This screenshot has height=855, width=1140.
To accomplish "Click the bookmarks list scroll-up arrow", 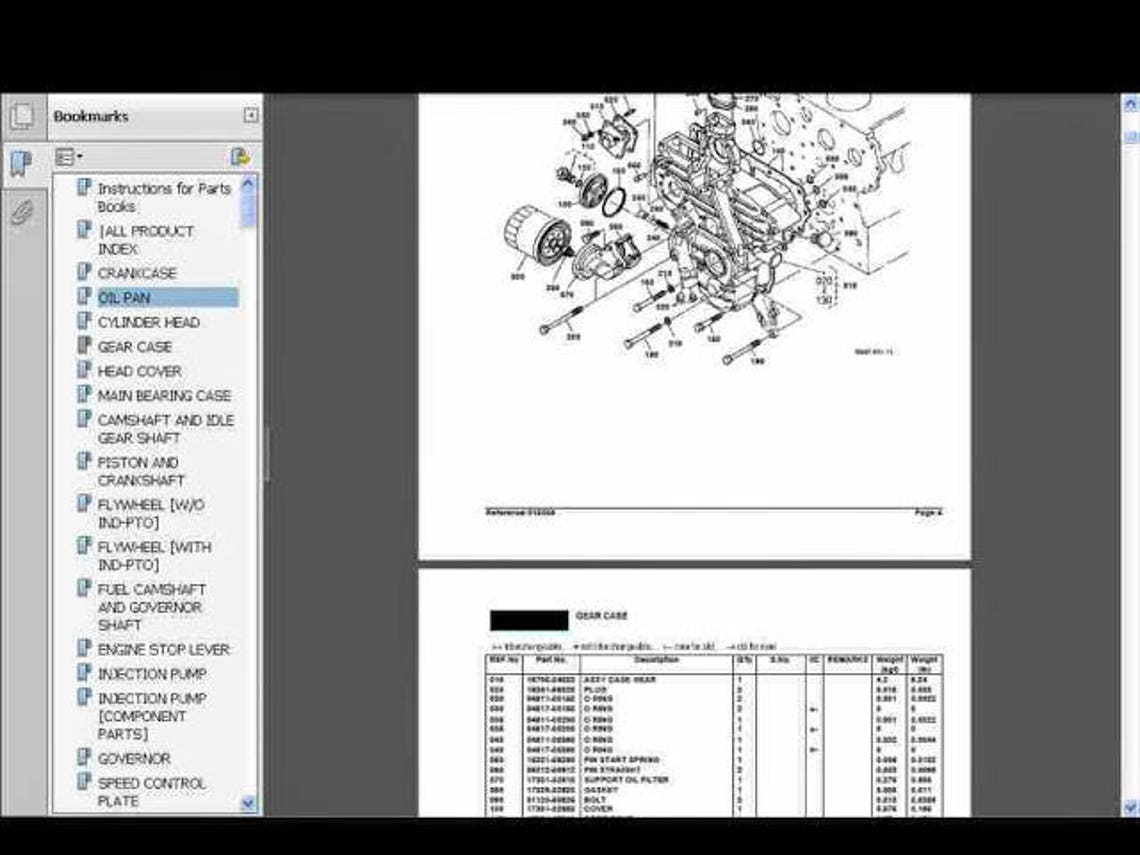I will (248, 184).
